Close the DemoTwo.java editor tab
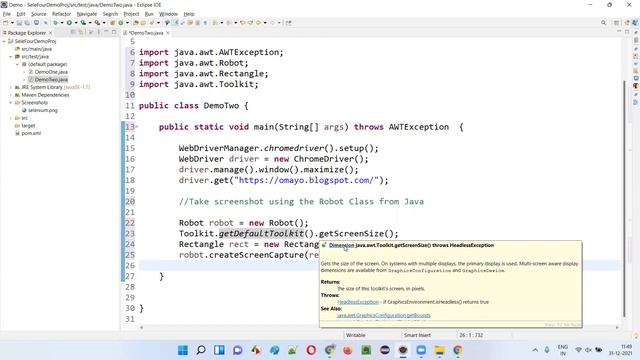Image resolution: width=640 pixels, height=360 pixels. click(x=168, y=33)
